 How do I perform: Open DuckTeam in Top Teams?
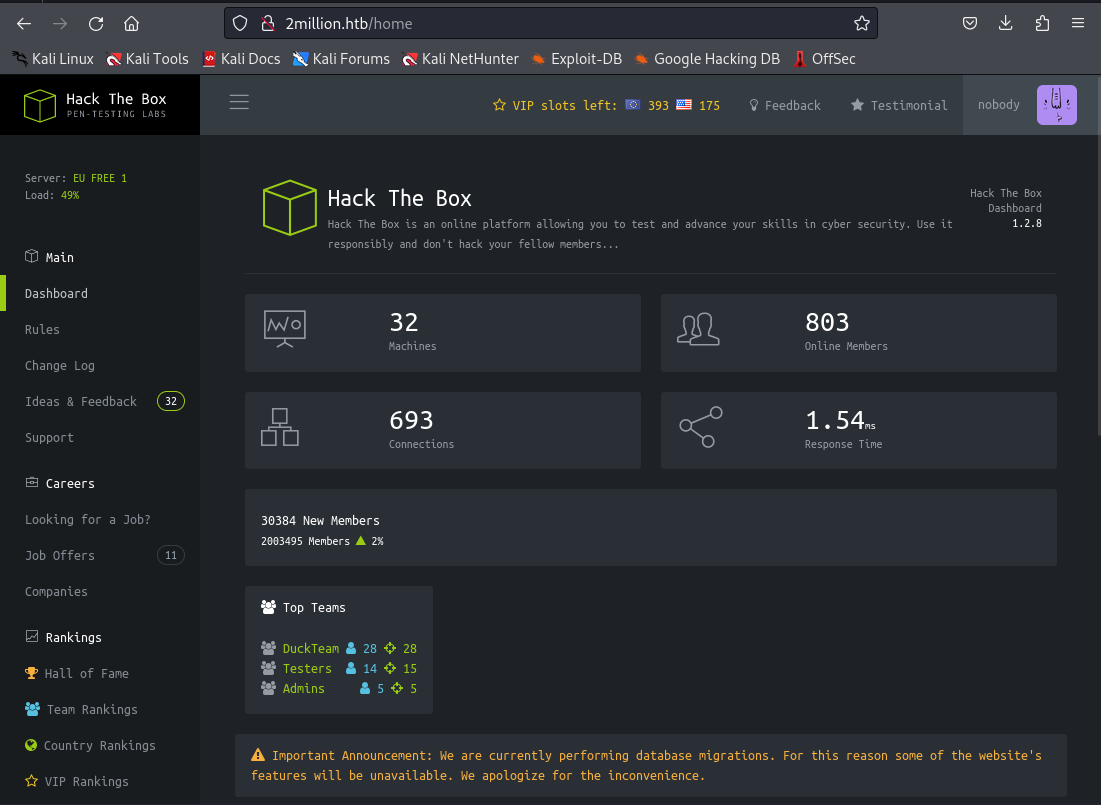310,648
